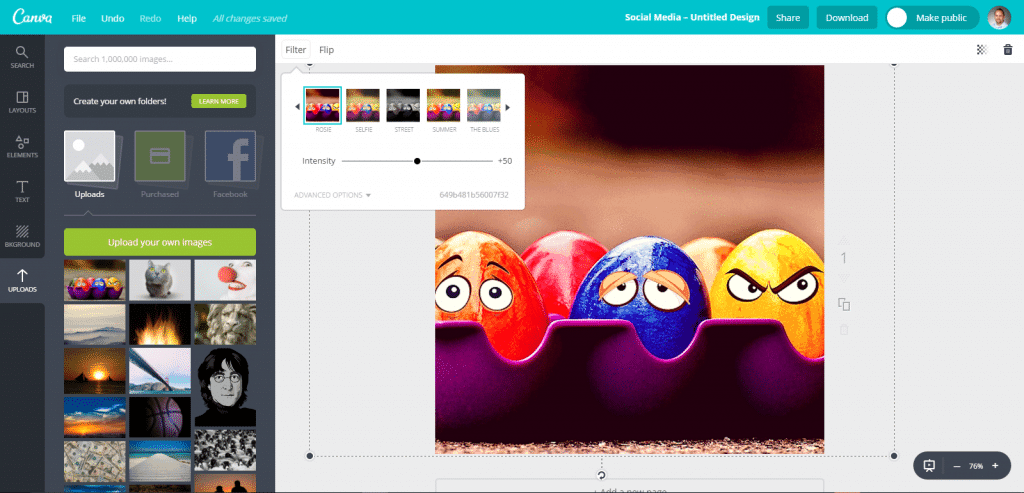Select the Text tool in sidebar
The width and height of the screenshot is (1024, 493).
click(22, 192)
